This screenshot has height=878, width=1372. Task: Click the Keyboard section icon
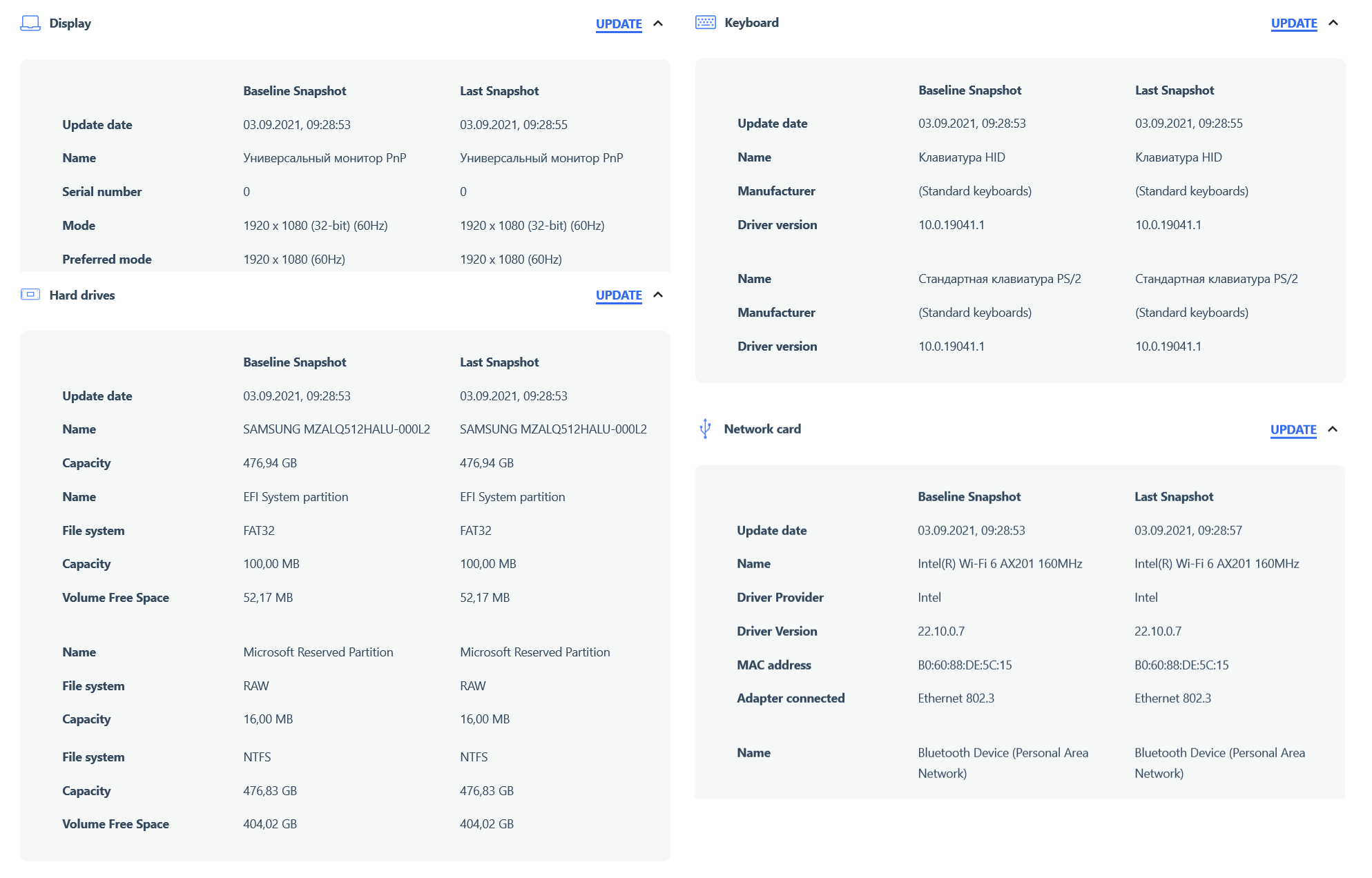705,23
